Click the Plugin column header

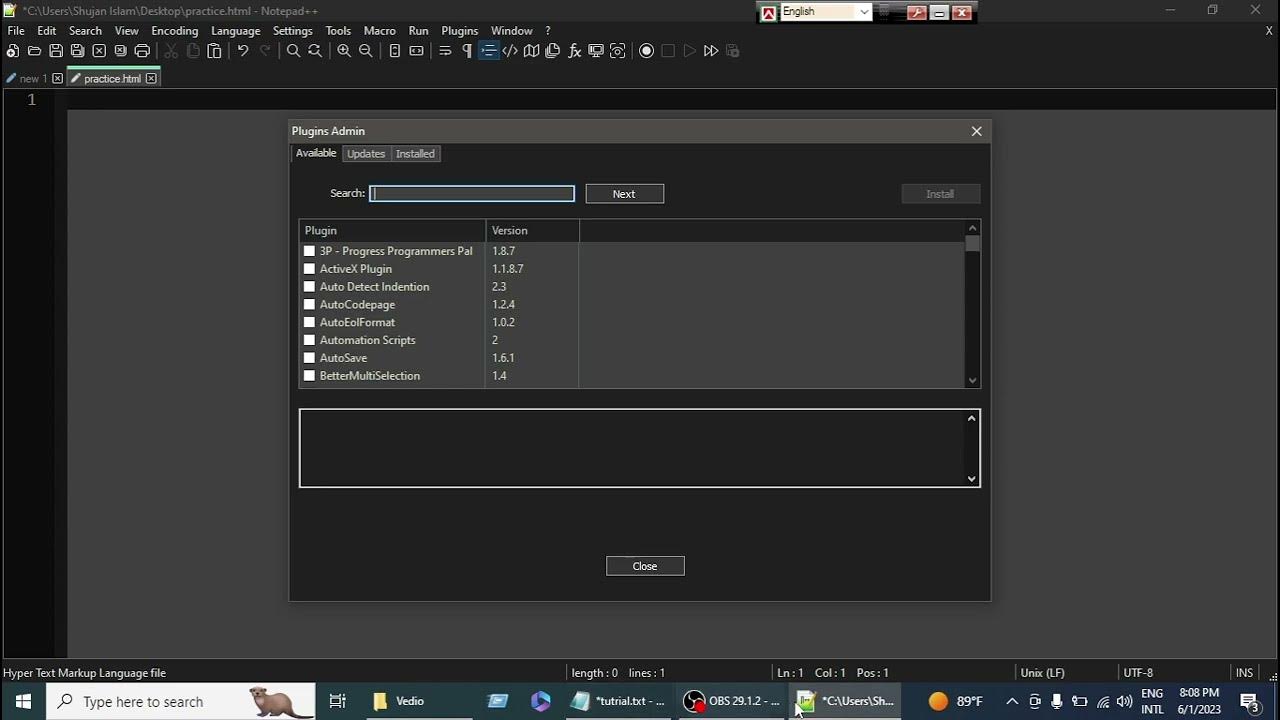(392, 230)
